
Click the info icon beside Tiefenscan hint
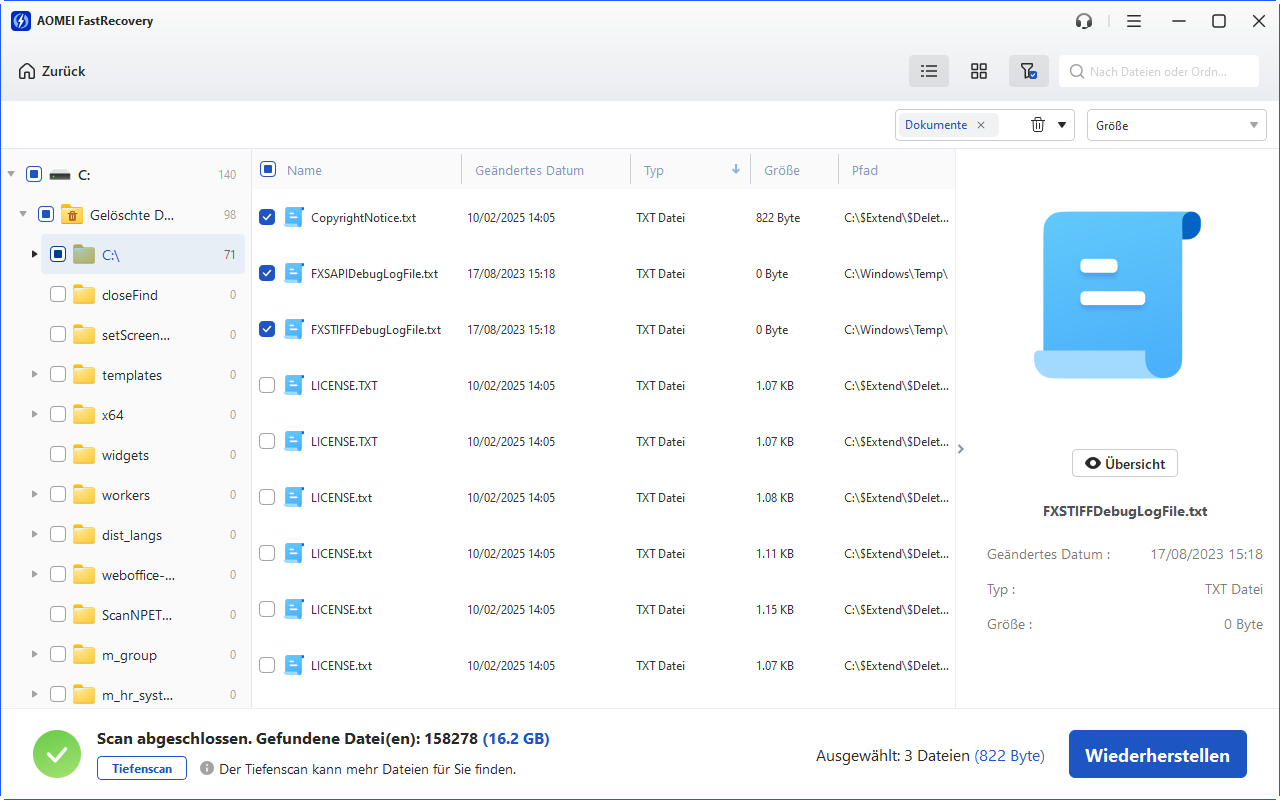[207, 769]
